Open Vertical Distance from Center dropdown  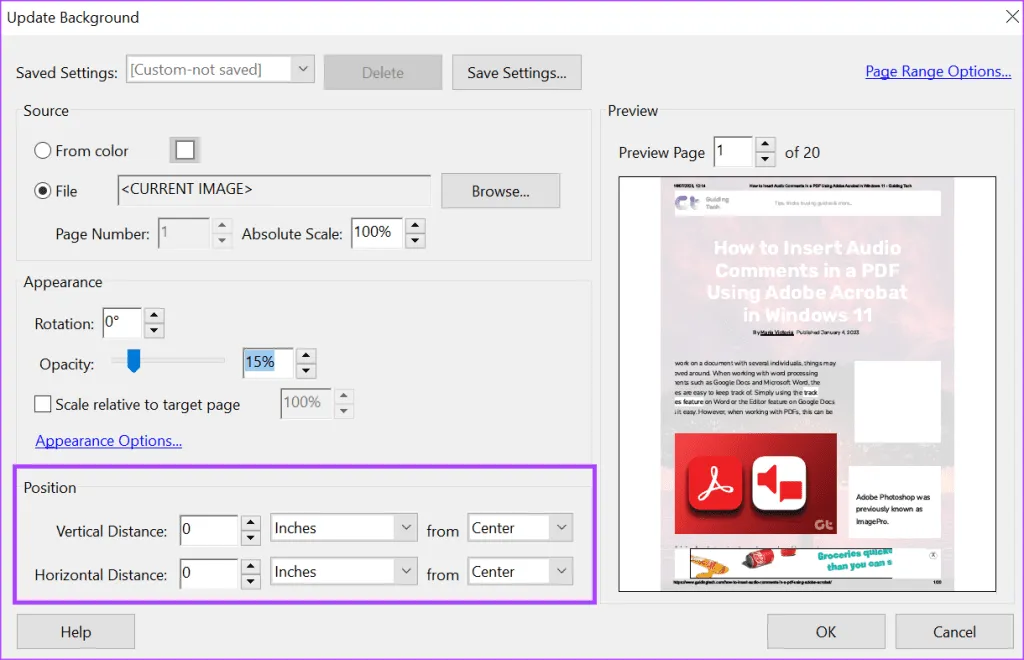(x=561, y=528)
